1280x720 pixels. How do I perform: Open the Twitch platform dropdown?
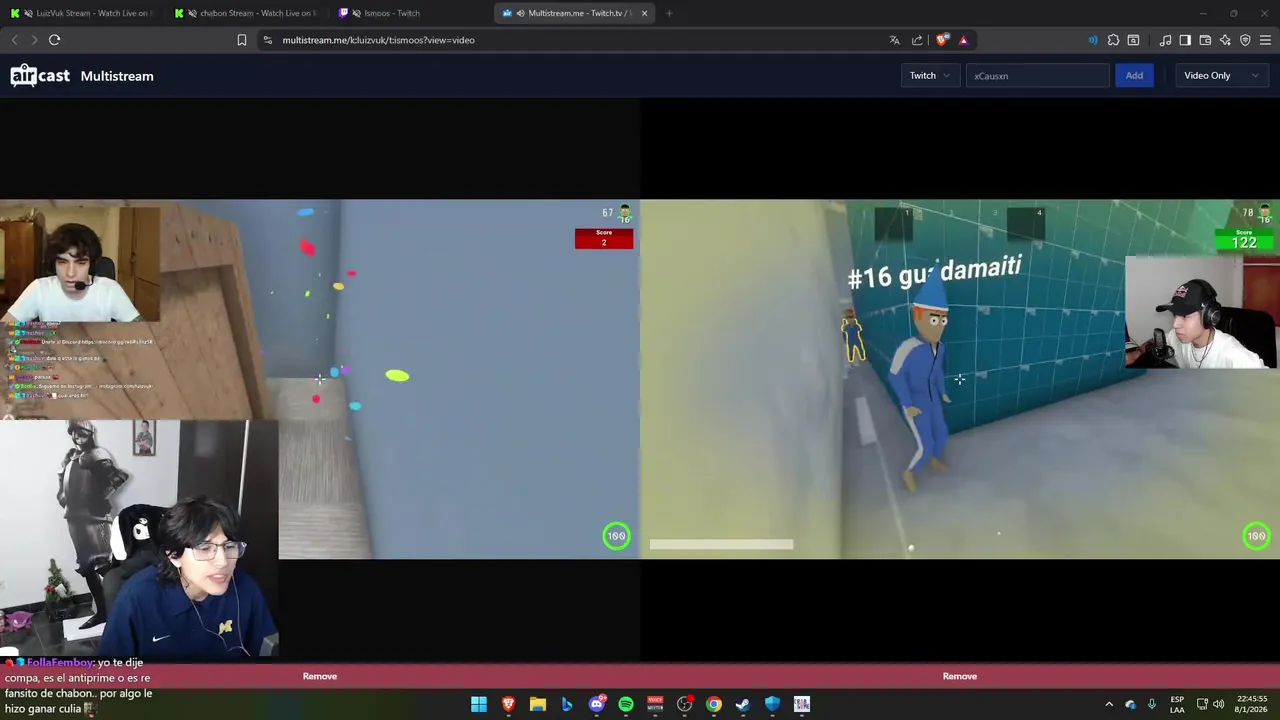click(929, 76)
